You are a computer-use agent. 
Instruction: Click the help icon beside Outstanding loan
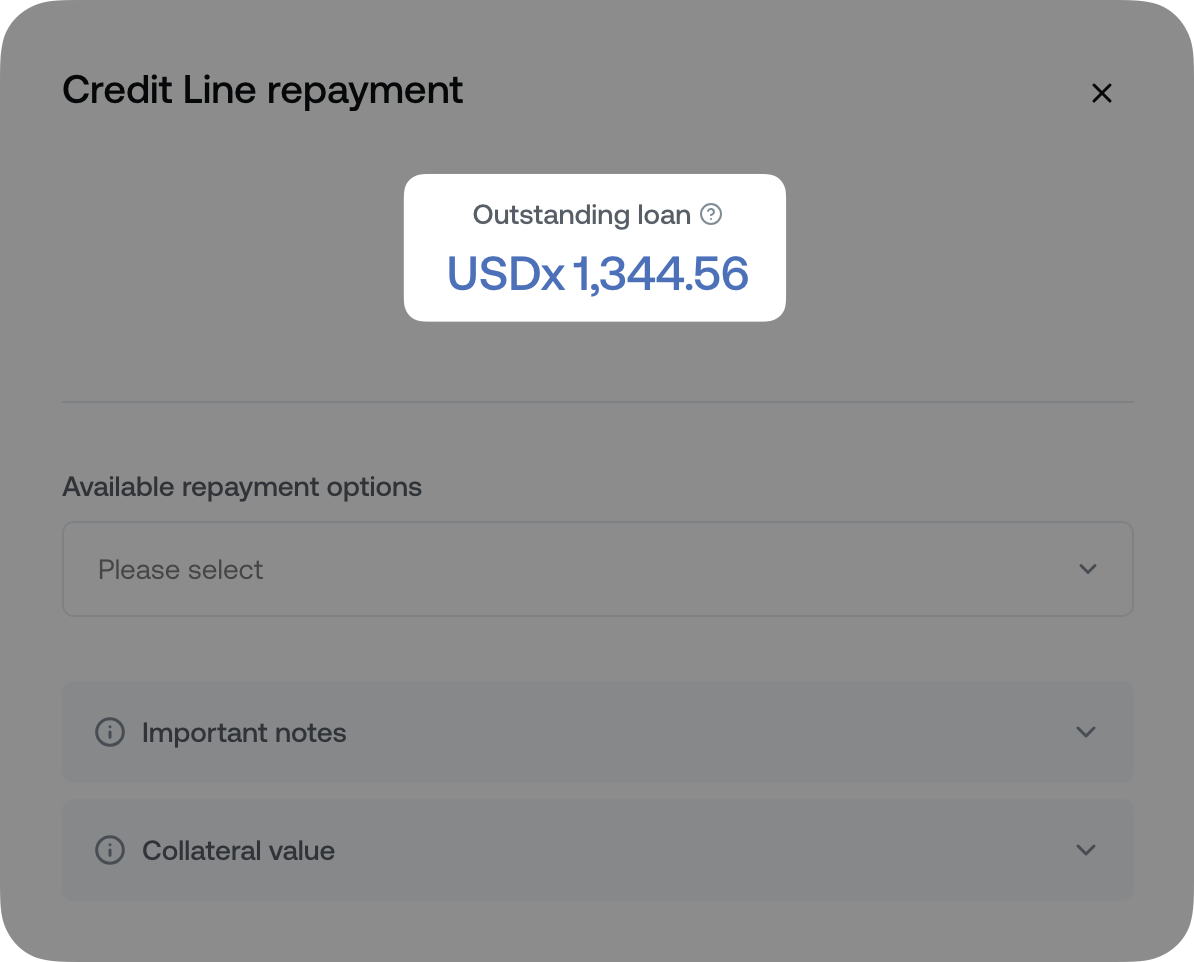coord(710,214)
